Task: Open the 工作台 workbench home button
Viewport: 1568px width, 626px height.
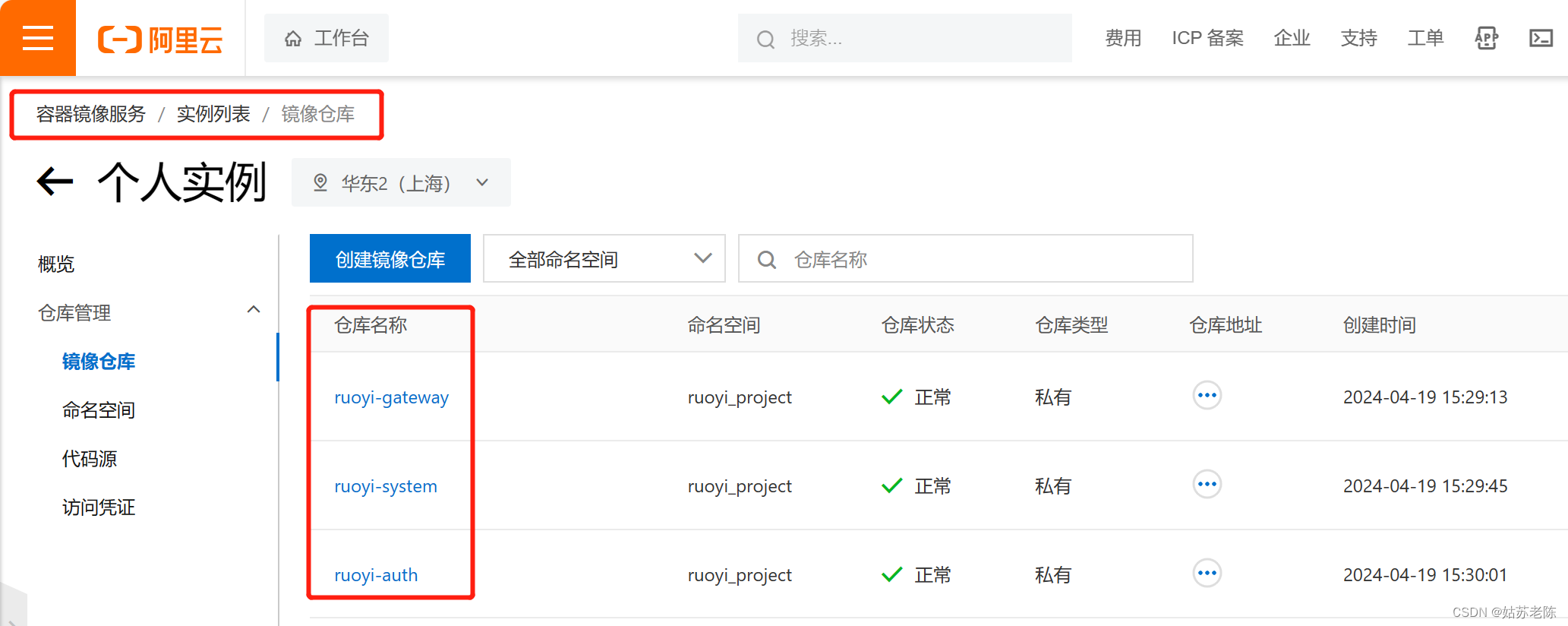Action: pos(327,38)
